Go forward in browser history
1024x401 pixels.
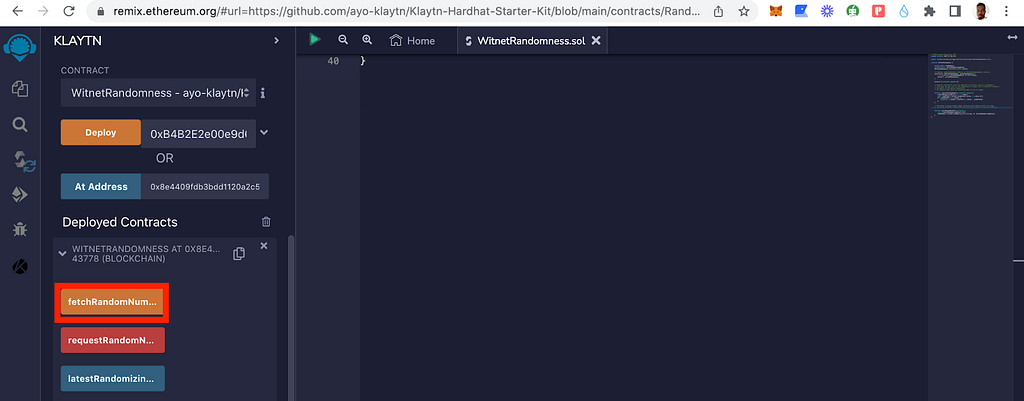(43, 11)
